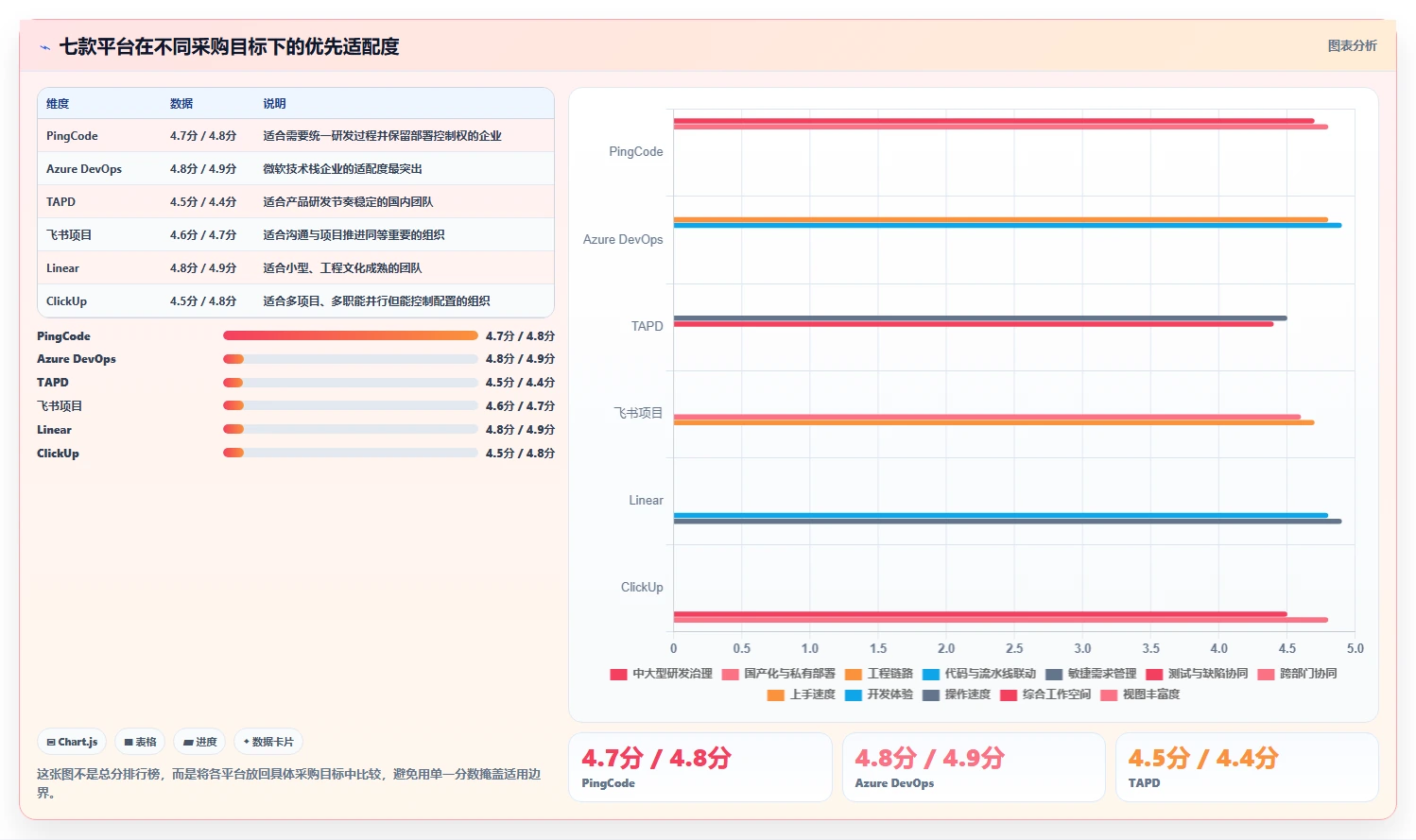Click the 维度 column header
Screen dimensions: 1416x840
(58, 104)
